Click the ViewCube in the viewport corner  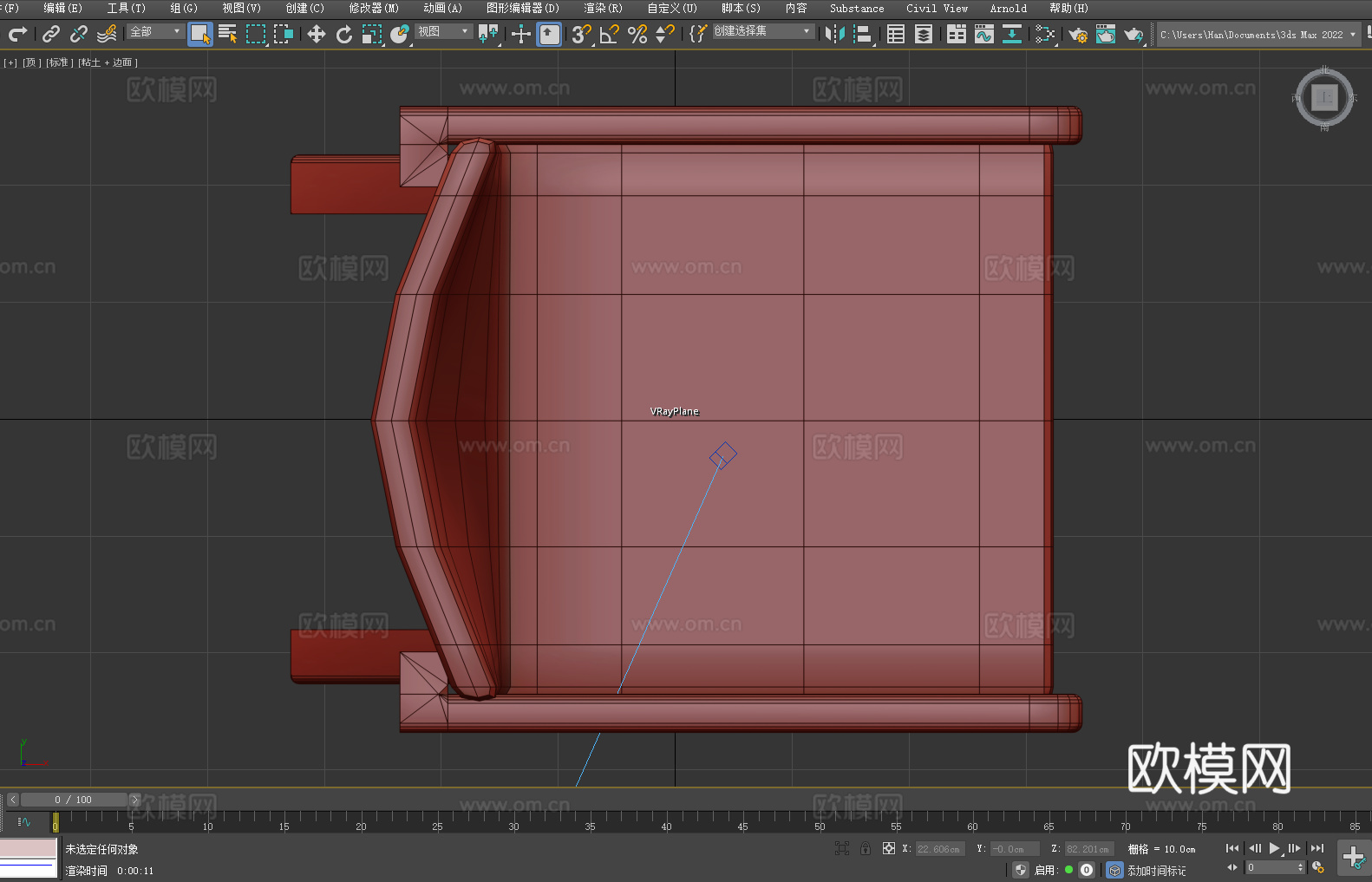1324,97
